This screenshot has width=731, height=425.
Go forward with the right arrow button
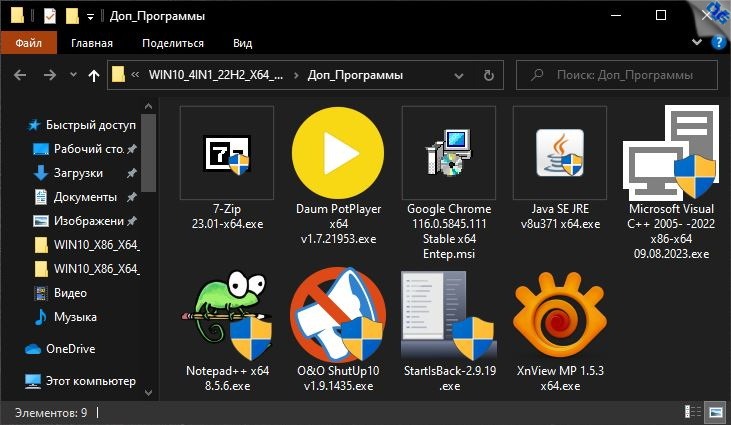(x=50, y=75)
